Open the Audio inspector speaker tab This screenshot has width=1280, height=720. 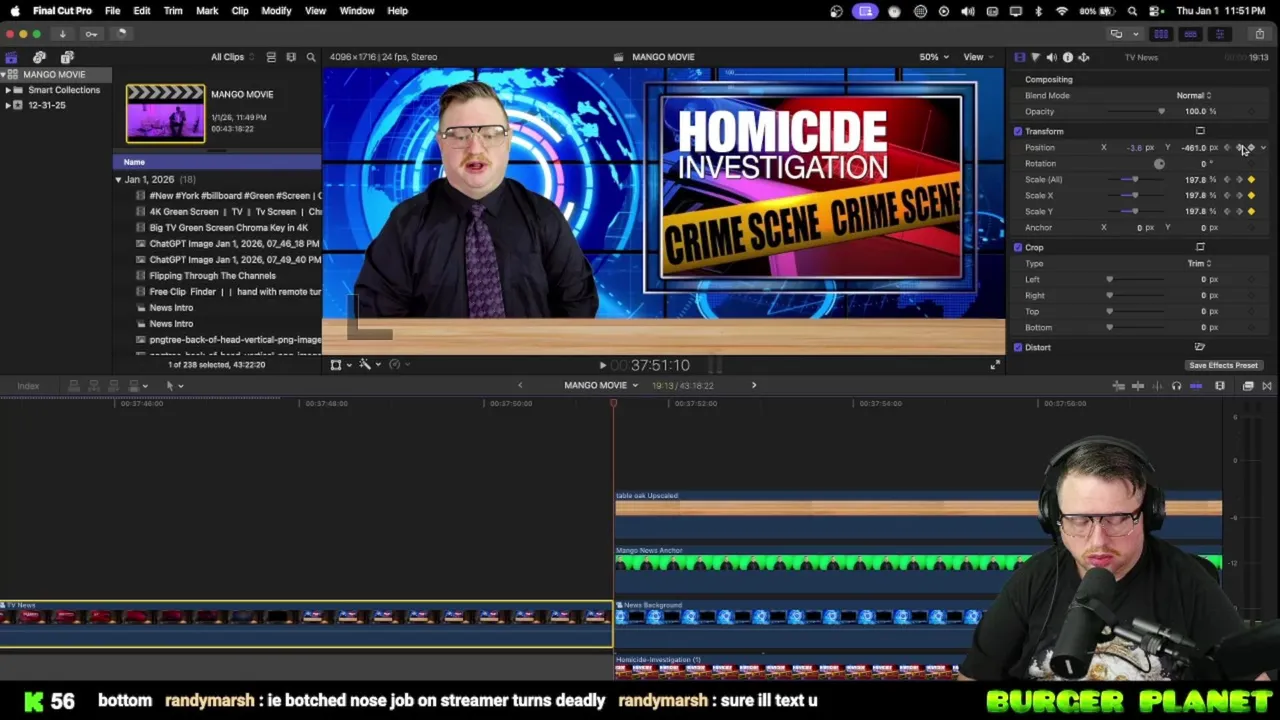point(1051,57)
